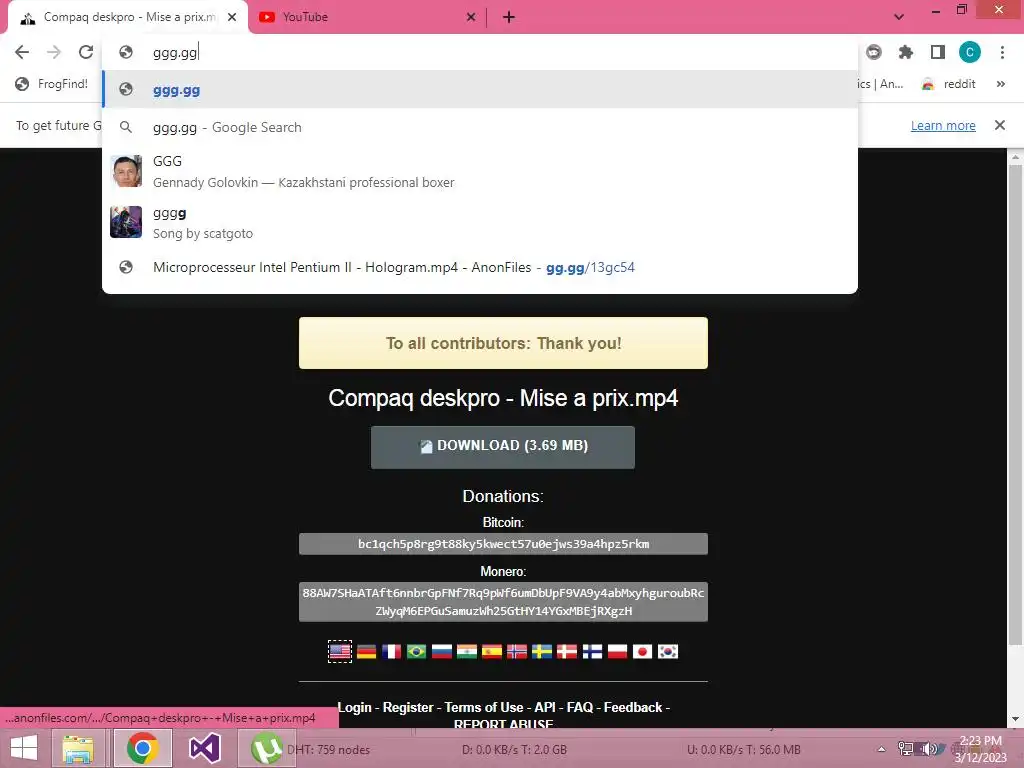
Task: Open the reddit bookmark
Action: point(948,84)
